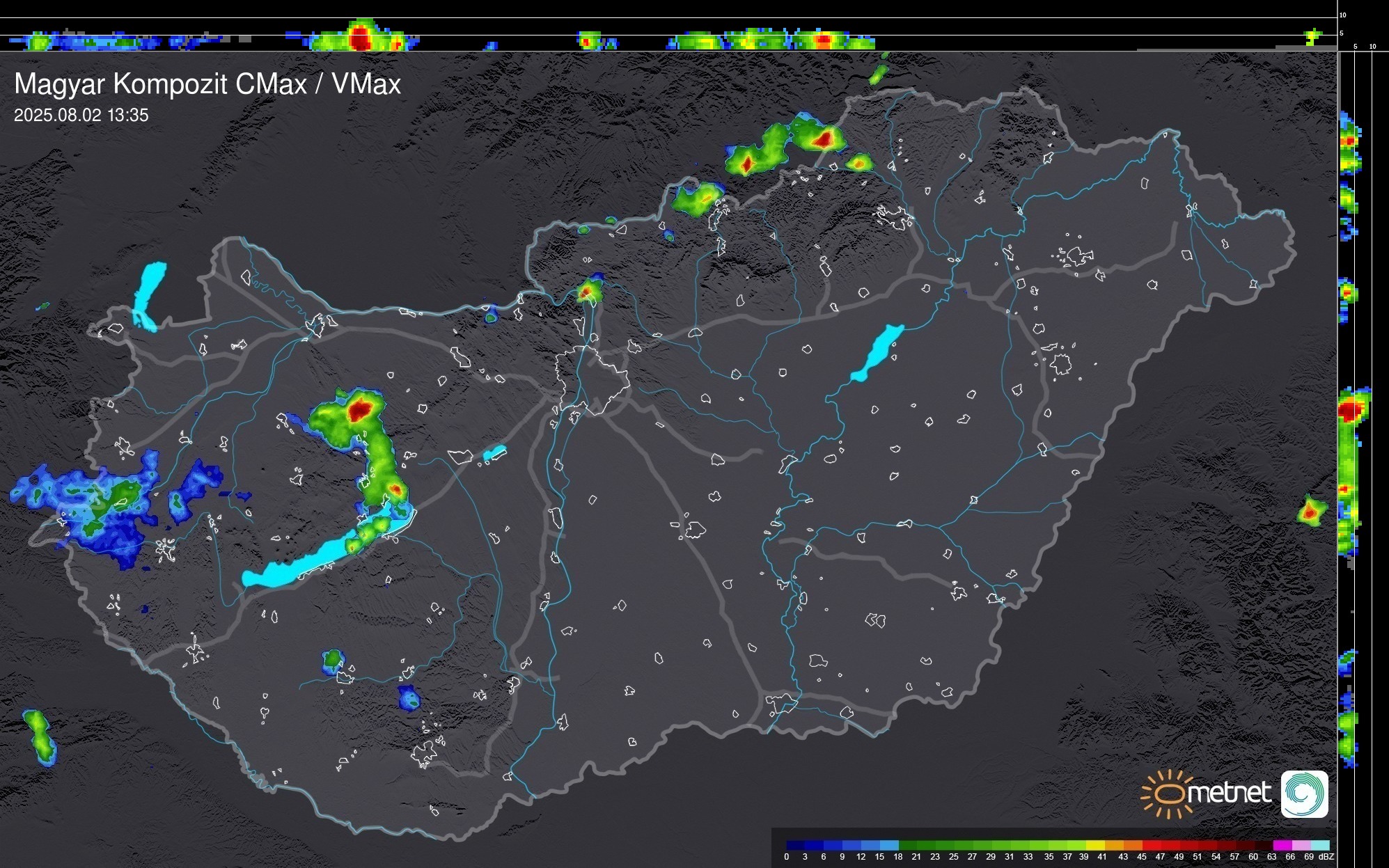Click the dBZ unit label in legend
The height and width of the screenshot is (868, 1389).
coord(1326,857)
